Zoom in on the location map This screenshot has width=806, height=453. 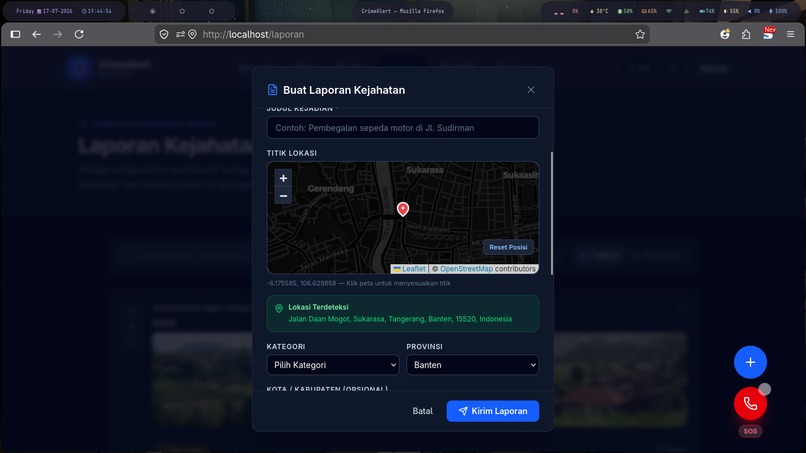pyautogui.click(x=283, y=178)
